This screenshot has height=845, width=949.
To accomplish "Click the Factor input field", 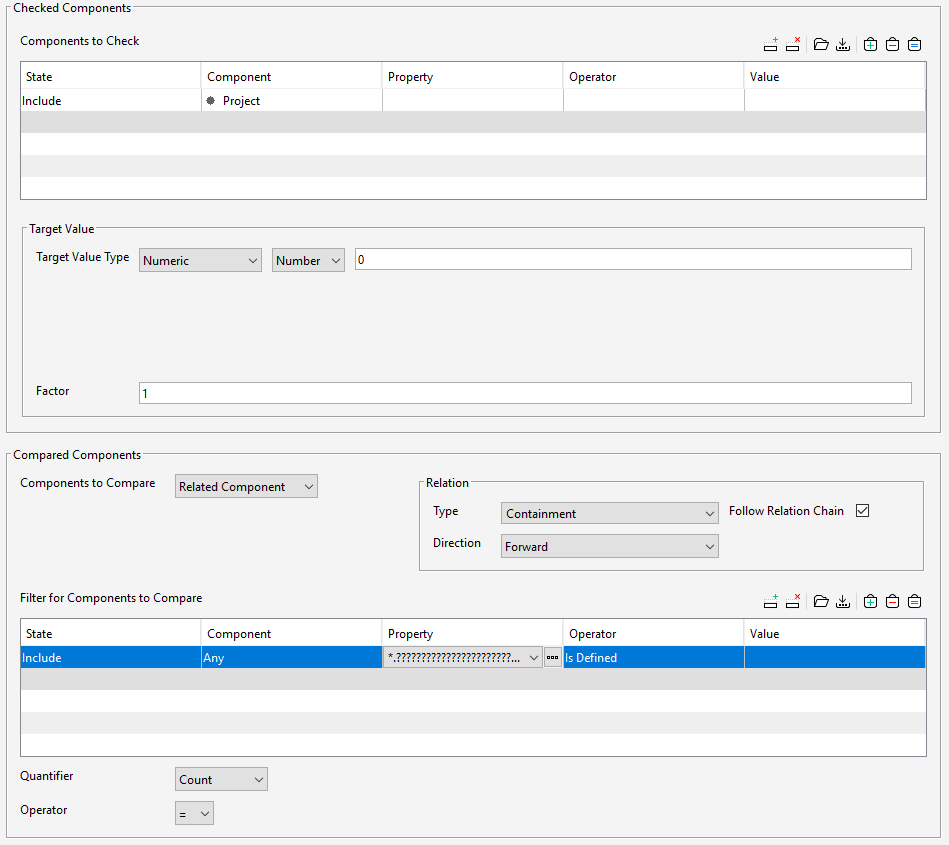I will [x=525, y=393].
